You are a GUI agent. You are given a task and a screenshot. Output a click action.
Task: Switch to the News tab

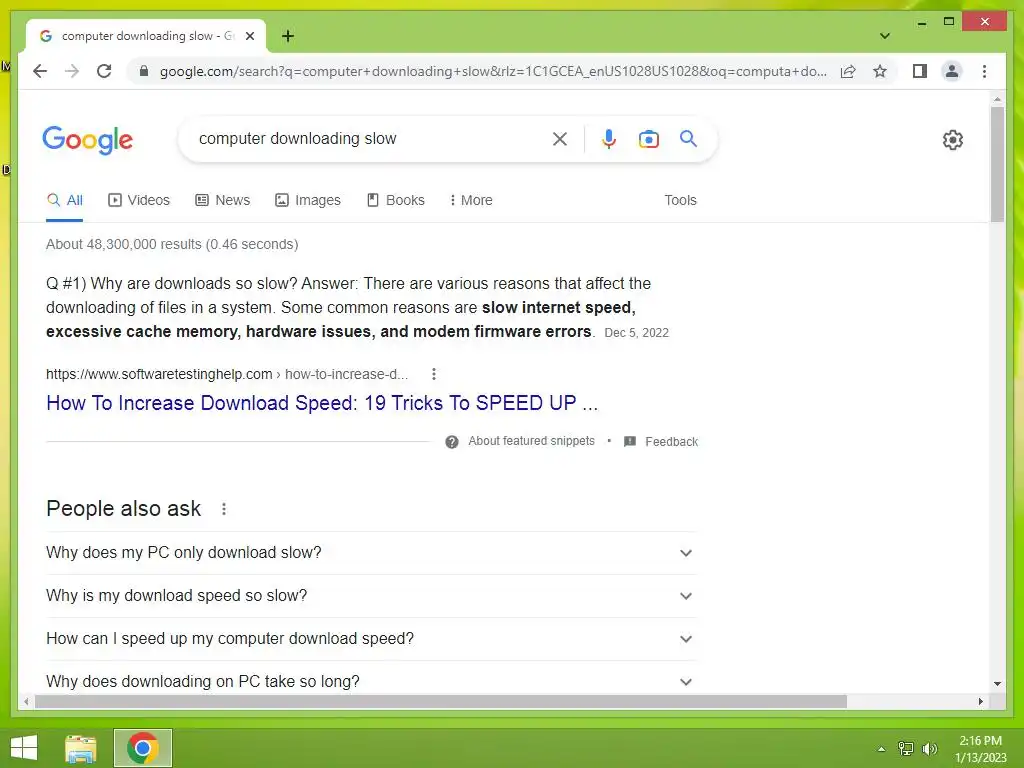coord(223,200)
